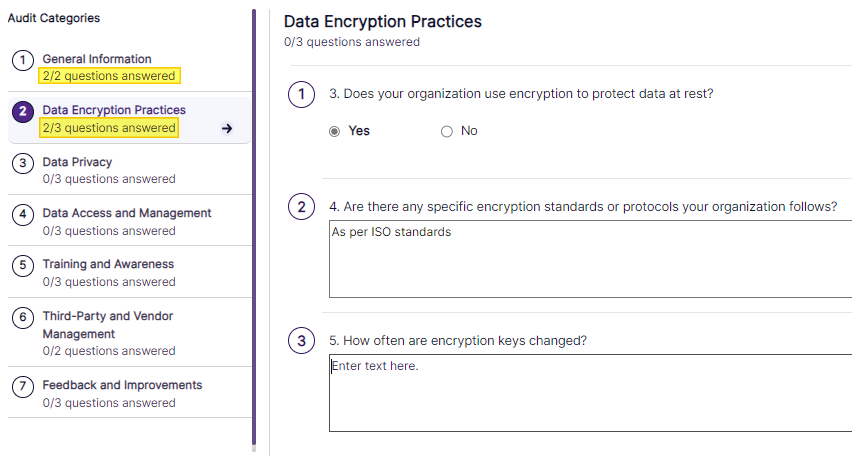Click the arrow icon beside Data Encryption Practices

point(227,128)
